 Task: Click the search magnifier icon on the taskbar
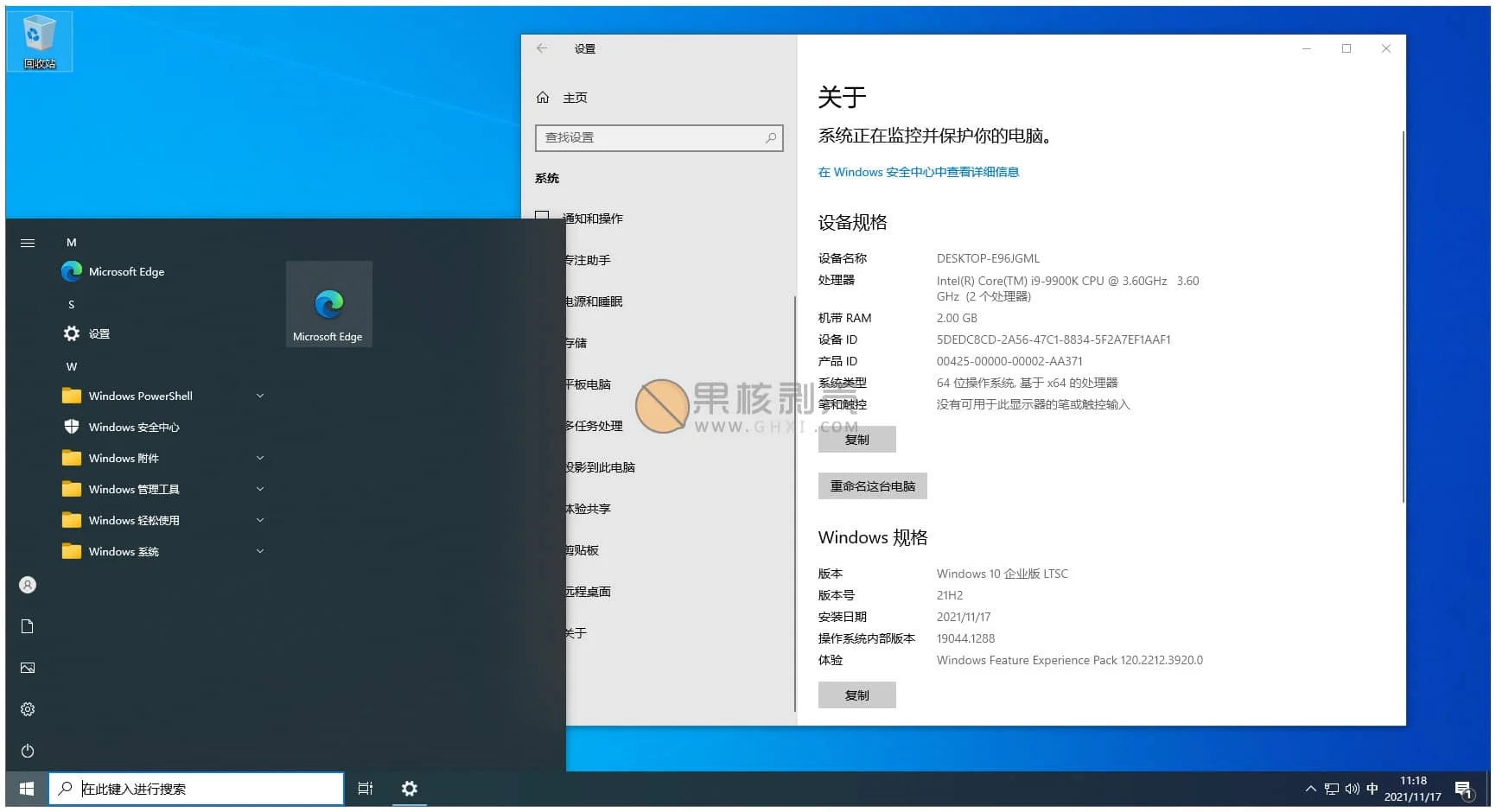pos(65,789)
